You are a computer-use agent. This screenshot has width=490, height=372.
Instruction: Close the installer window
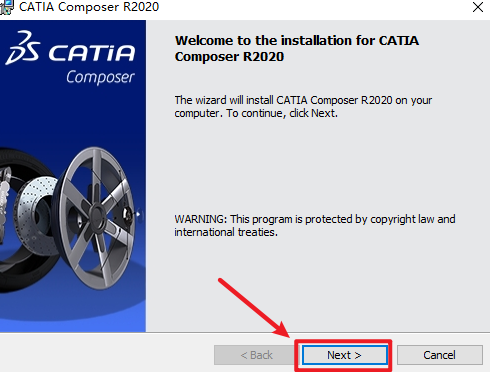pyautogui.click(x=478, y=7)
